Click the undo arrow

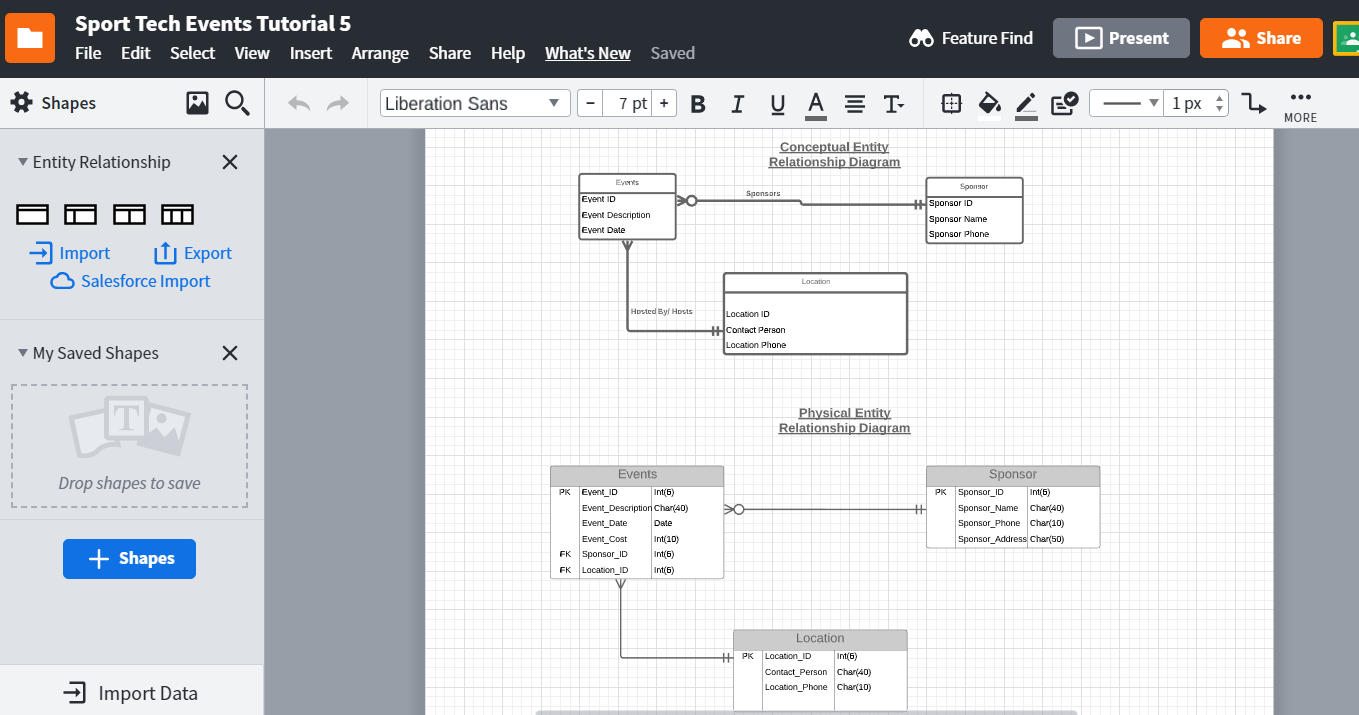click(x=299, y=103)
